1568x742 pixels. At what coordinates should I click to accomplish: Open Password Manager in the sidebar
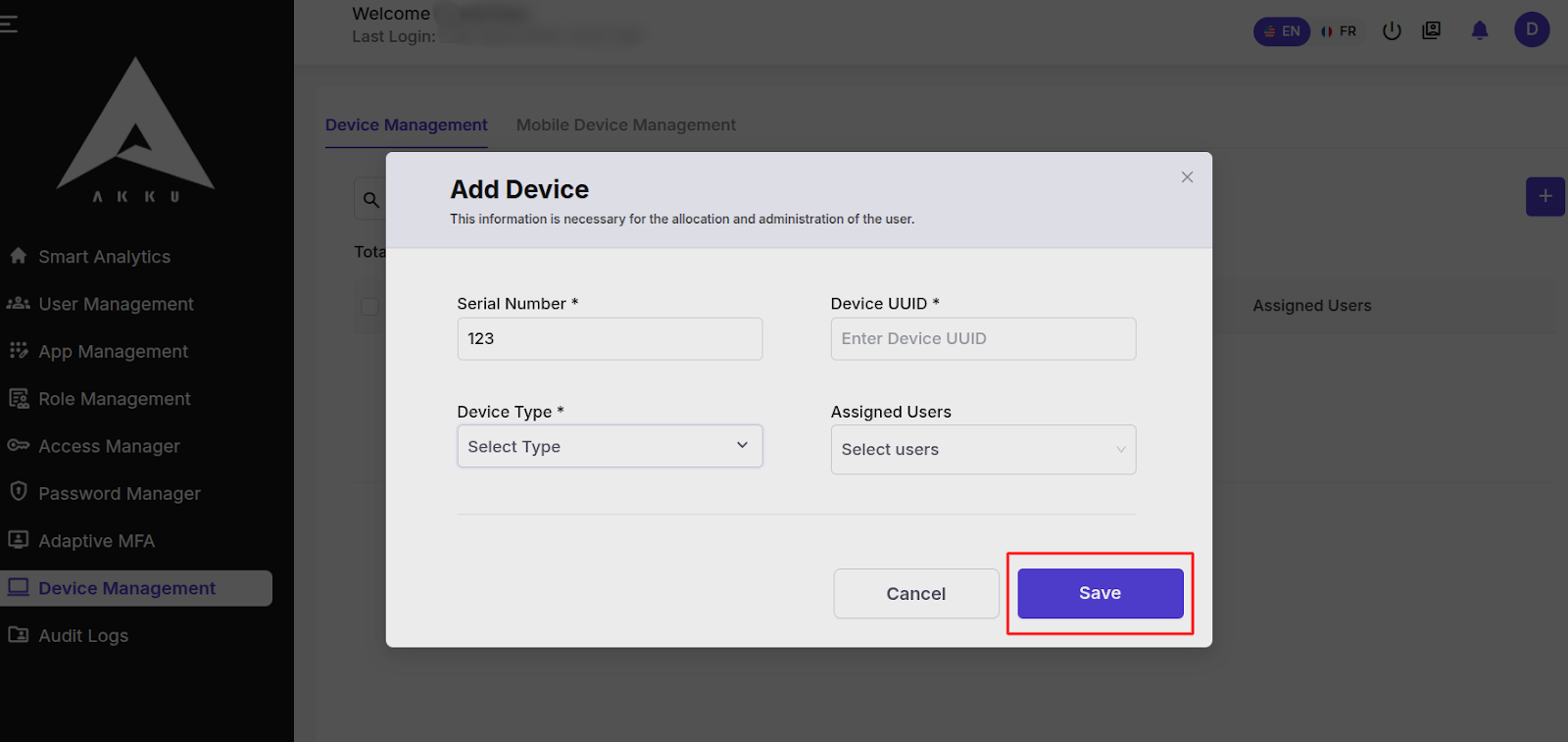pyautogui.click(x=119, y=493)
